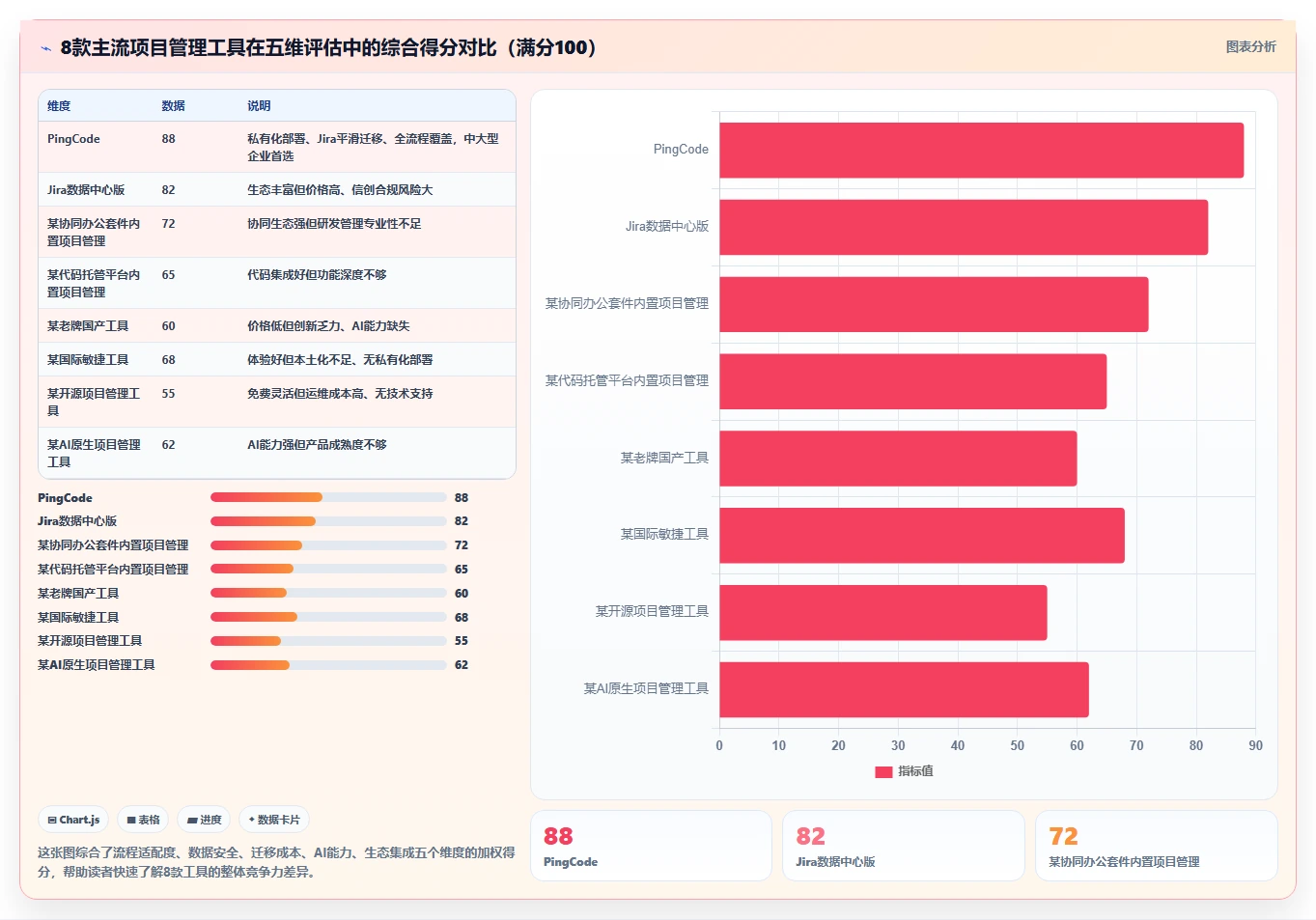Select the Chart.js tag chip
The image size is (1316, 920).
click(73, 820)
